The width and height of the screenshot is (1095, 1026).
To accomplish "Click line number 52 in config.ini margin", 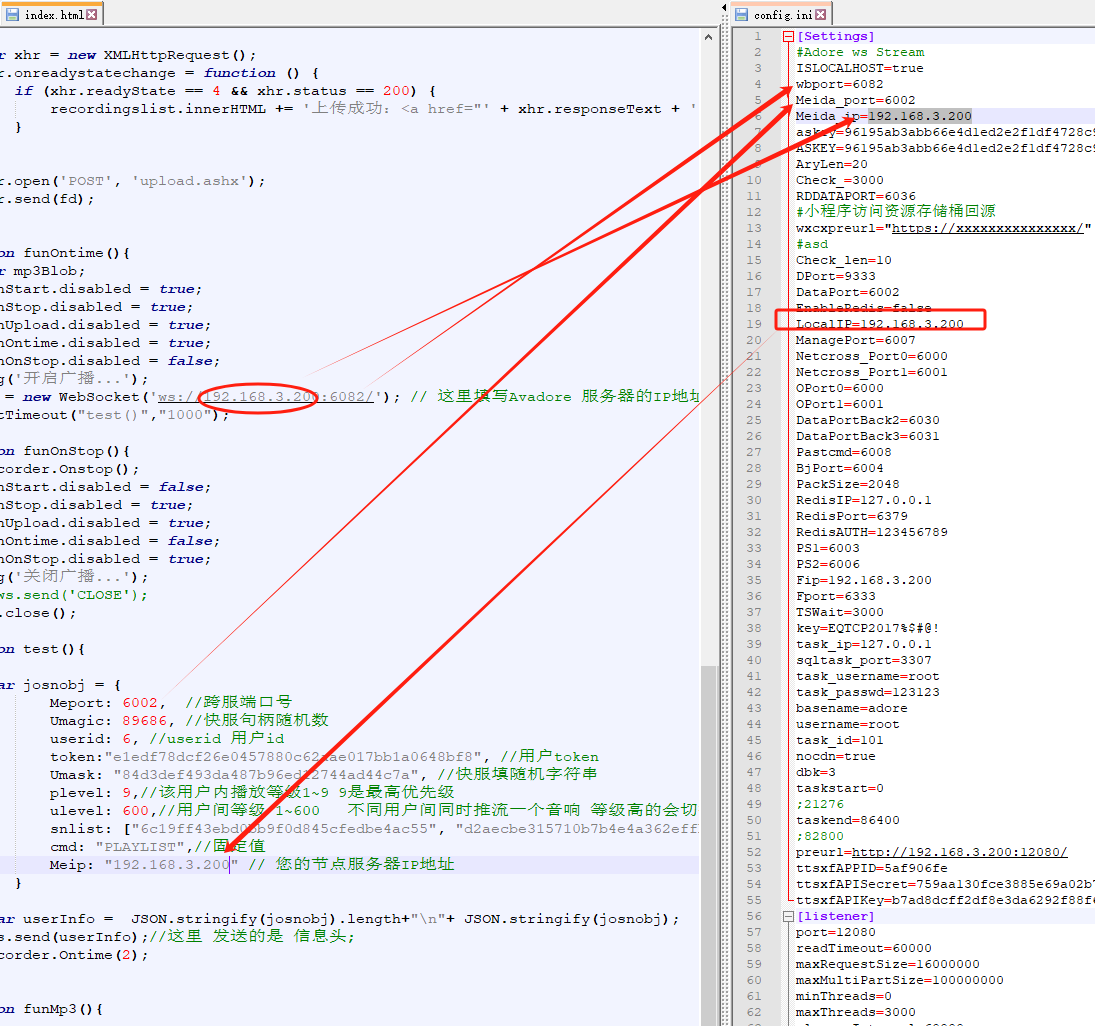I will pyautogui.click(x=754, y=852).
